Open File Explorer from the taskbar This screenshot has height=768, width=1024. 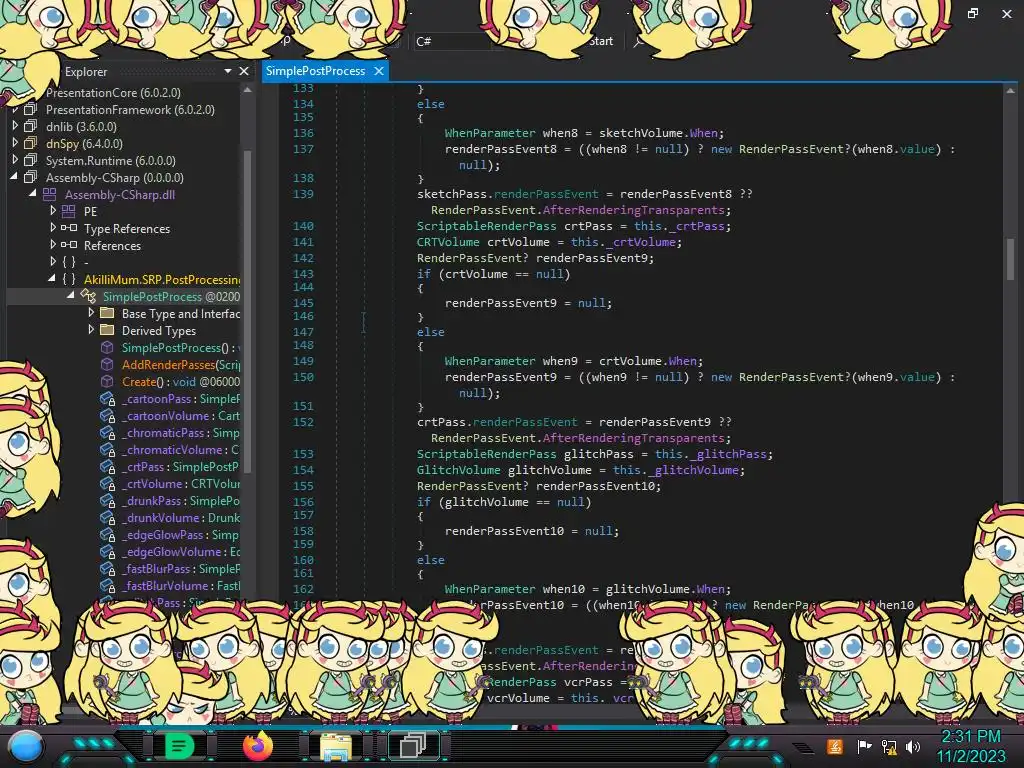(336, 746)
